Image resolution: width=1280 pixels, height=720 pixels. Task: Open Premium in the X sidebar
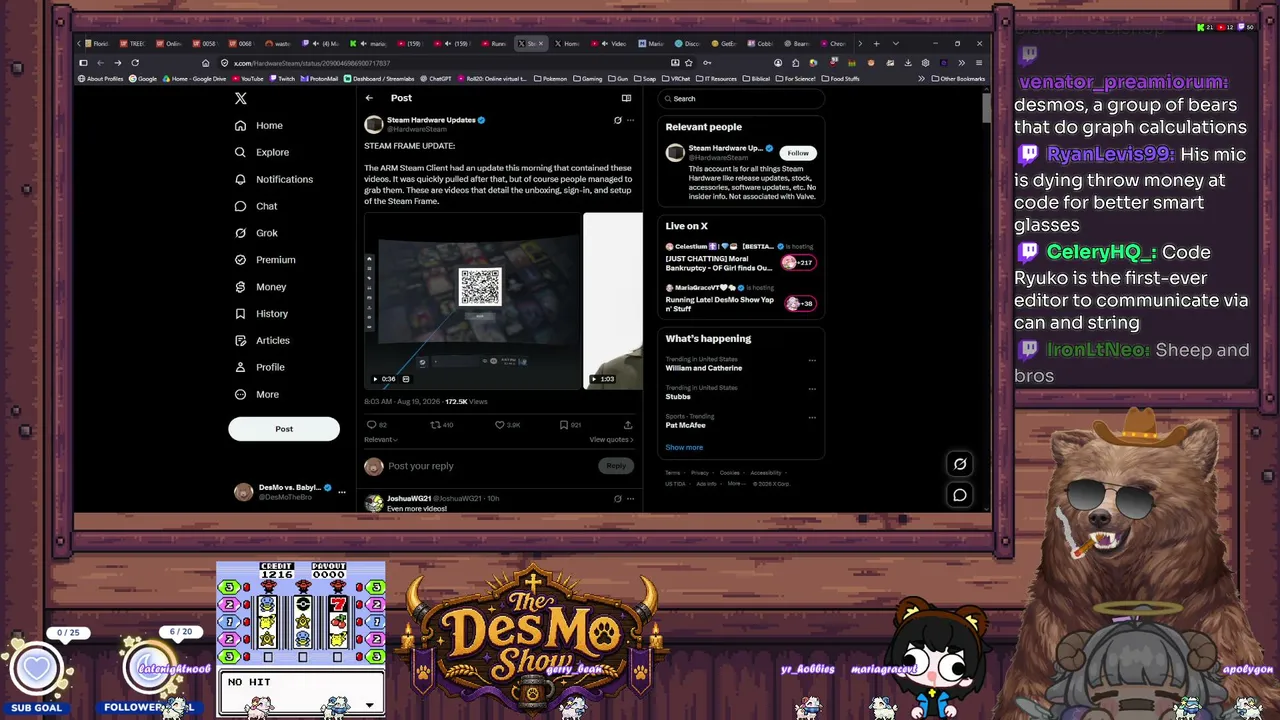coord(265,260)
